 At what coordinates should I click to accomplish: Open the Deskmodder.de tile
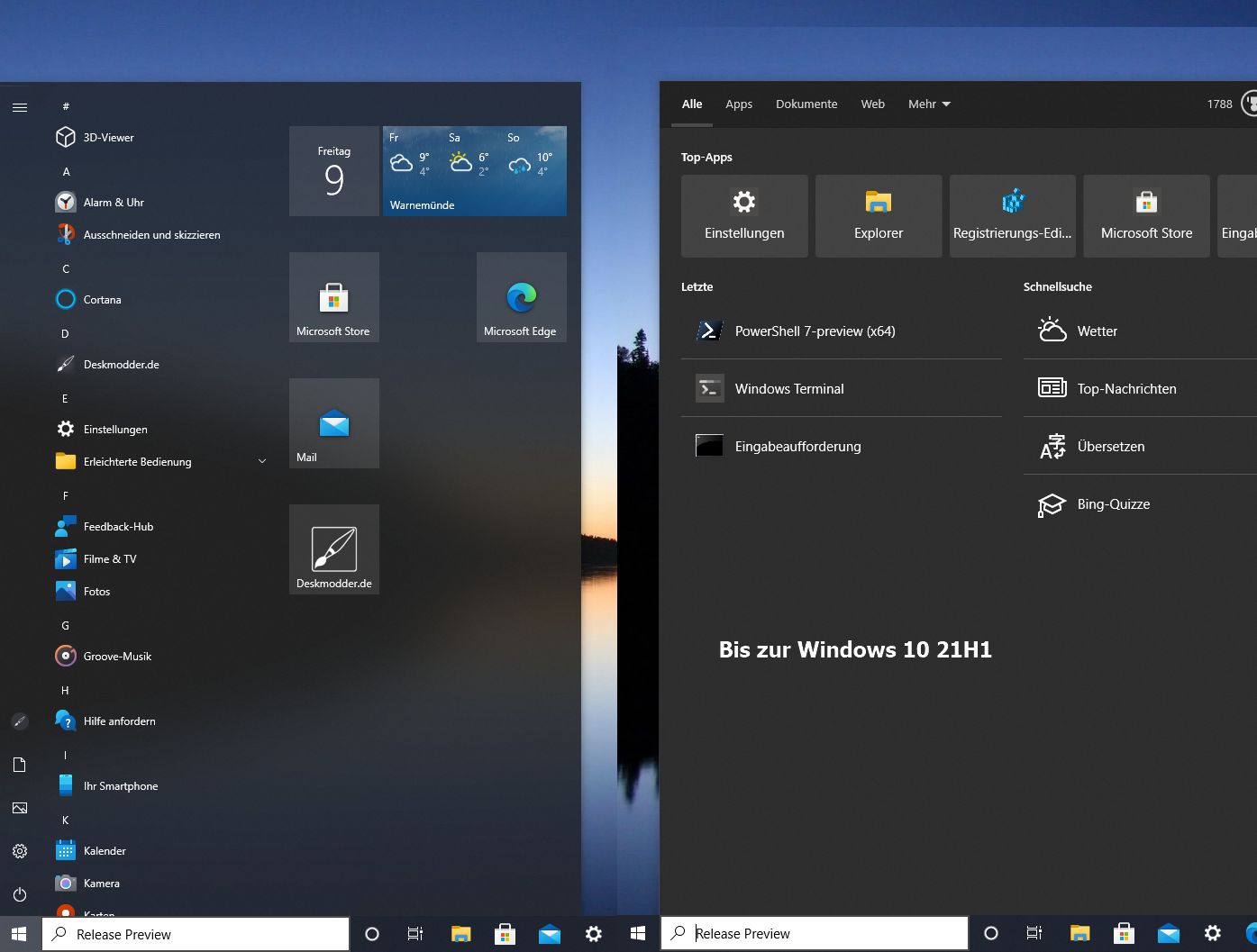point(334,549)
